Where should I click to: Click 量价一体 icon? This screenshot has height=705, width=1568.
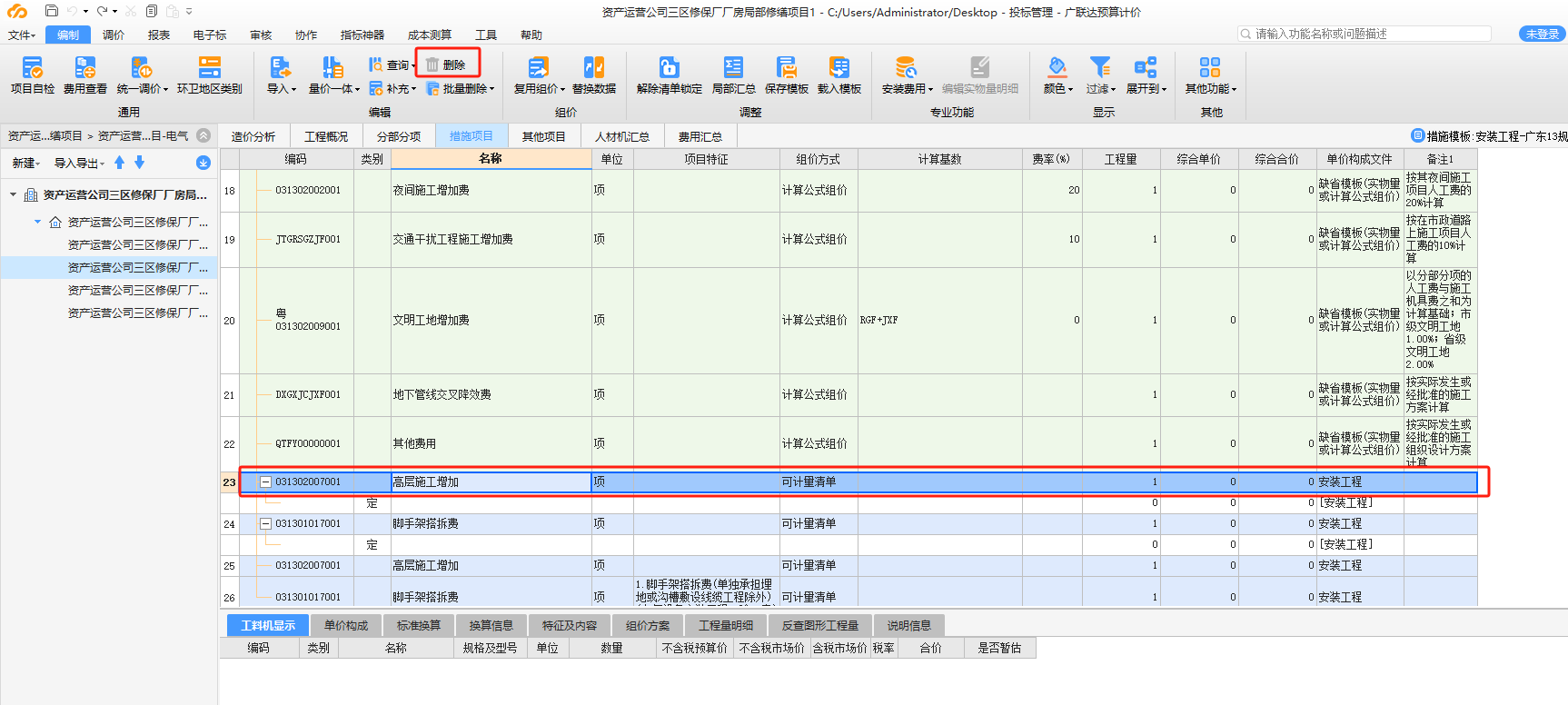coord(332,67)
